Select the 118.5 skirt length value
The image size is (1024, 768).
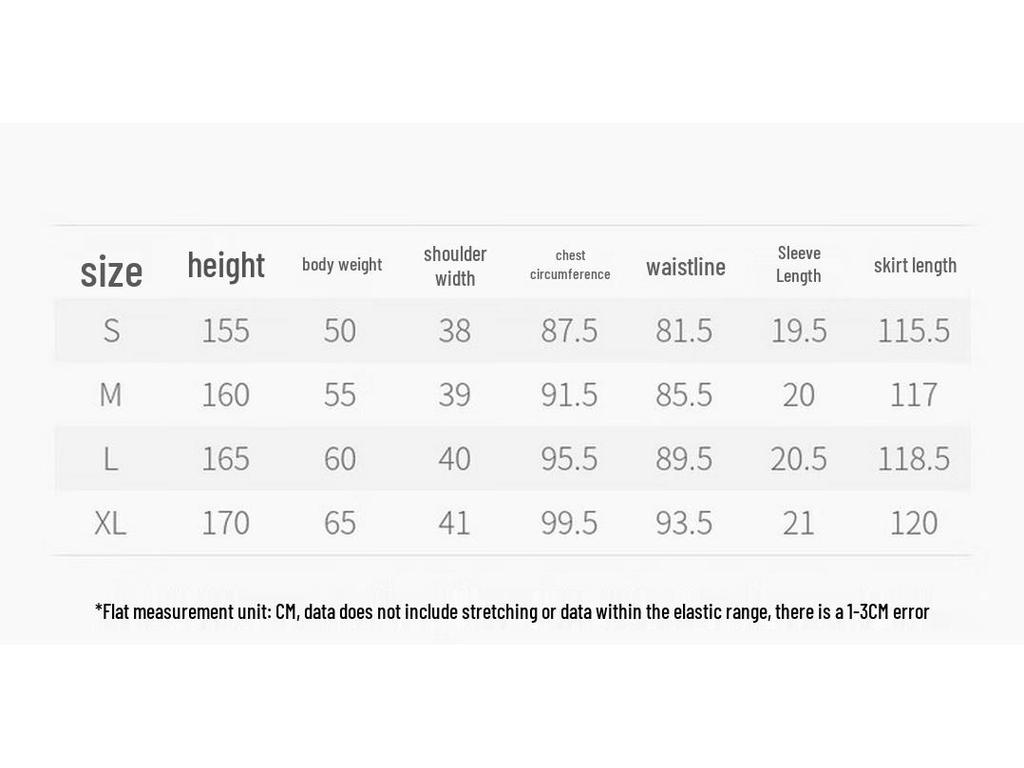click(913, 458)
